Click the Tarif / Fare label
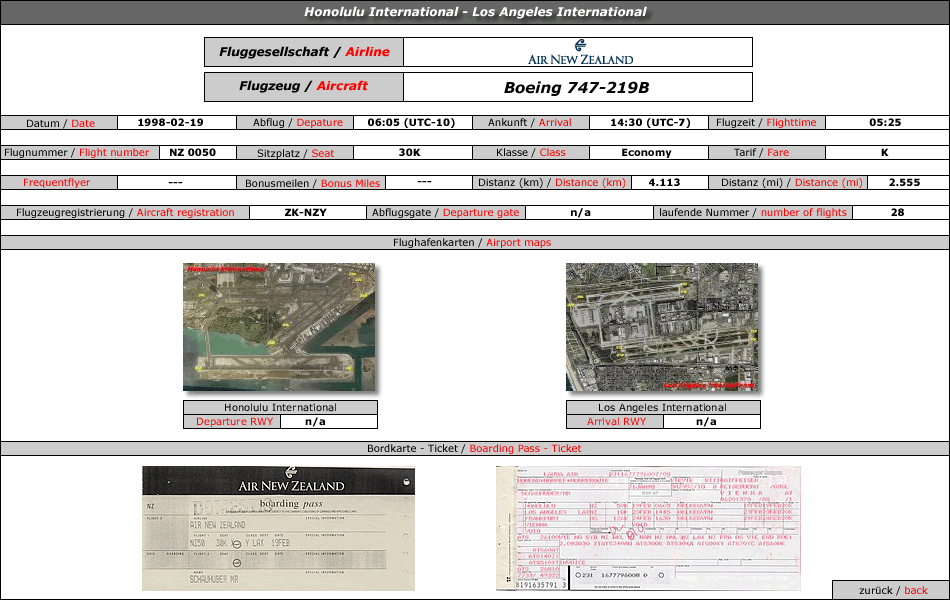This screenshot has height=600, width=950. click(766, 153)
